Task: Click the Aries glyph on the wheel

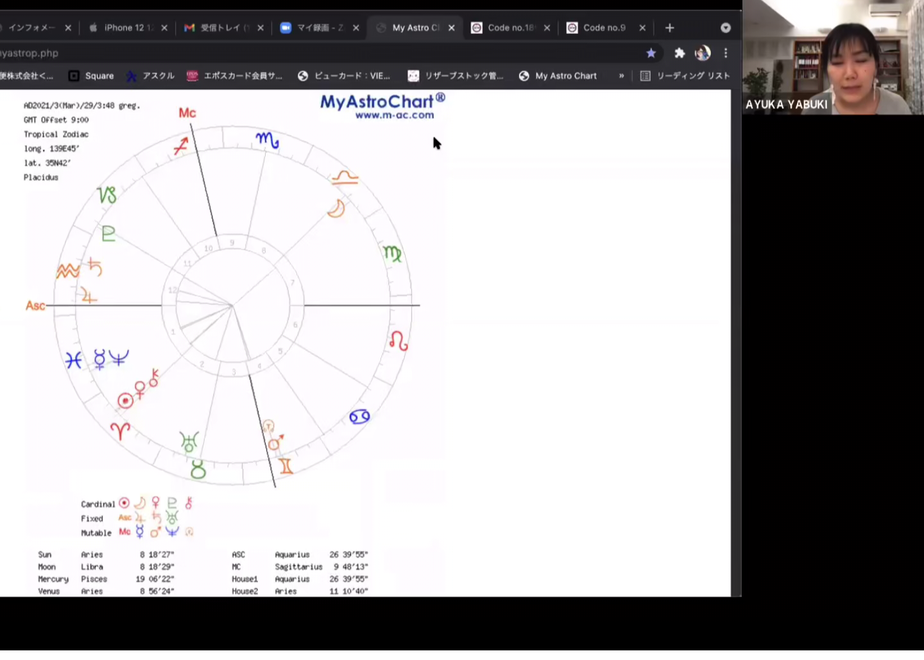Action: (120, 431)
